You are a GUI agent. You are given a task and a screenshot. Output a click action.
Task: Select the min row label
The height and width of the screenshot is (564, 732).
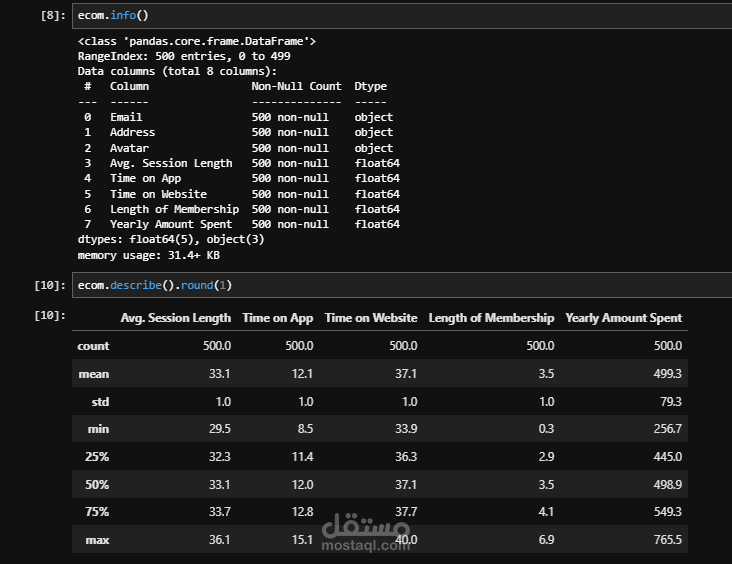coord(99,429)
